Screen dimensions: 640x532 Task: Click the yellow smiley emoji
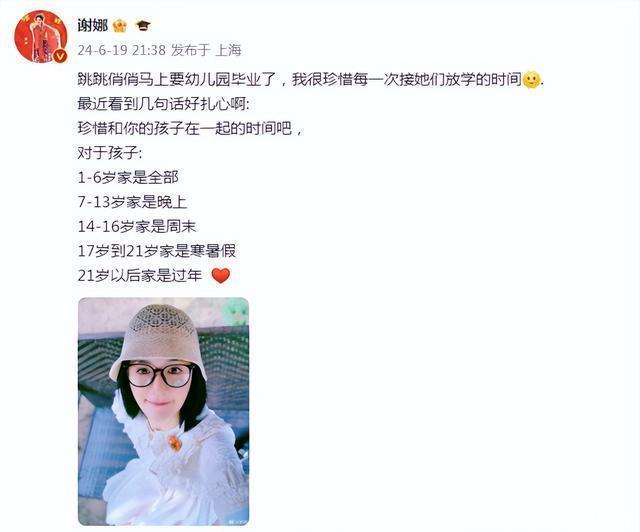pos(531,80)
